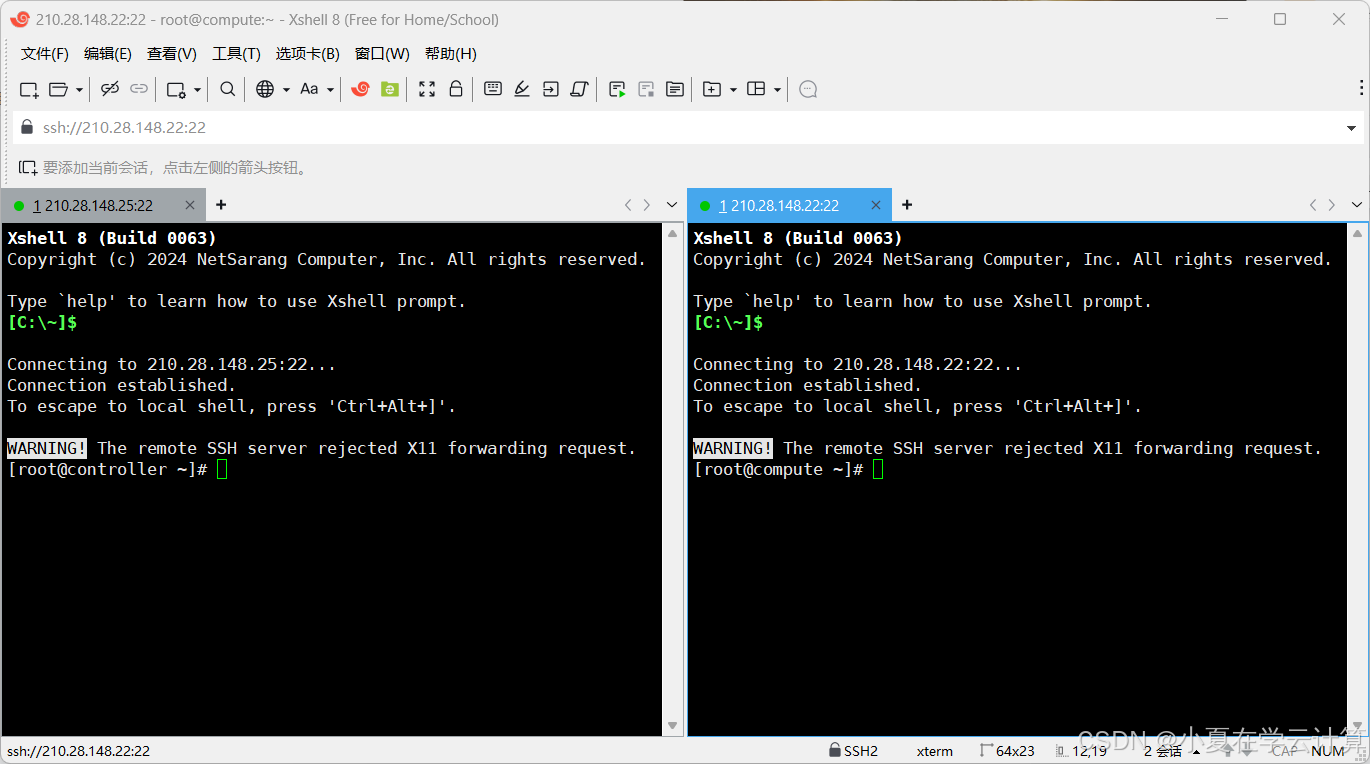The image size is (1370, 764).
Task: Open the 窗口(W) menu
Action: click(383, 54)
